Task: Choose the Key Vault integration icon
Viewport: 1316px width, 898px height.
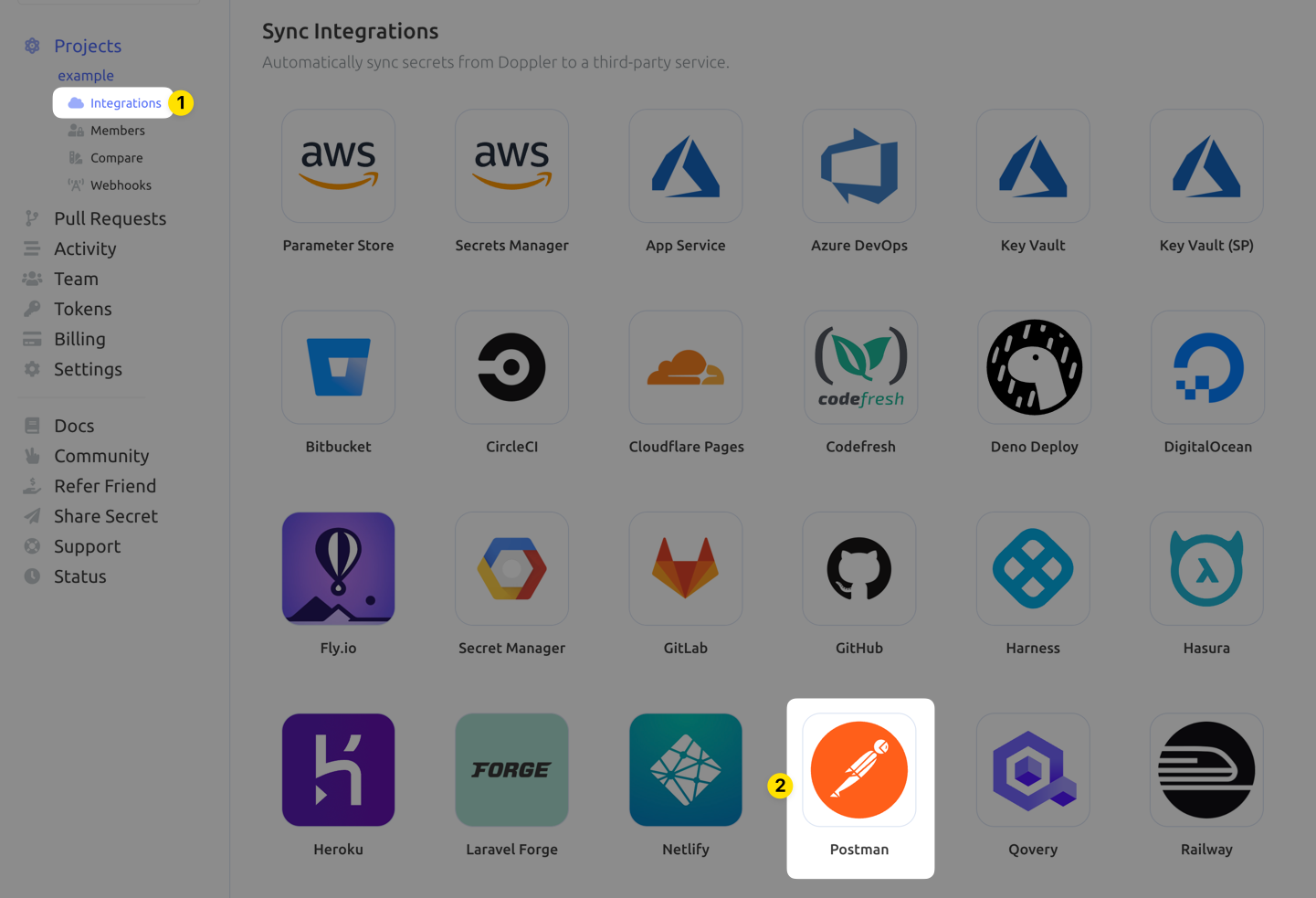Action: (x=1033, y=166)
